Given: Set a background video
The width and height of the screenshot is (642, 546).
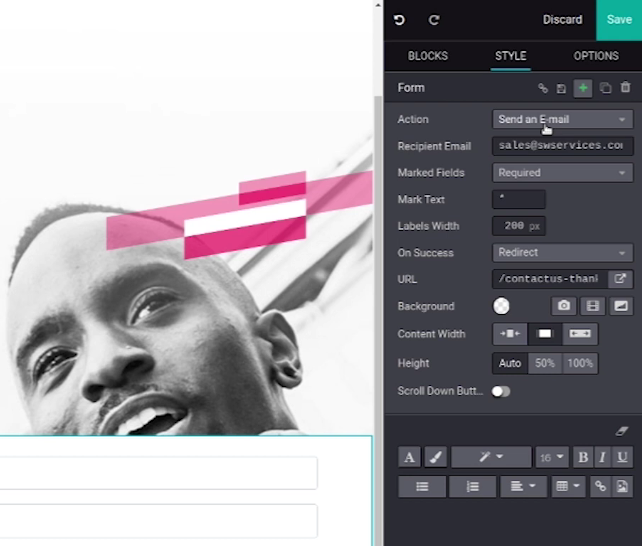Looking at the screenshot, I should coord(592,306).
